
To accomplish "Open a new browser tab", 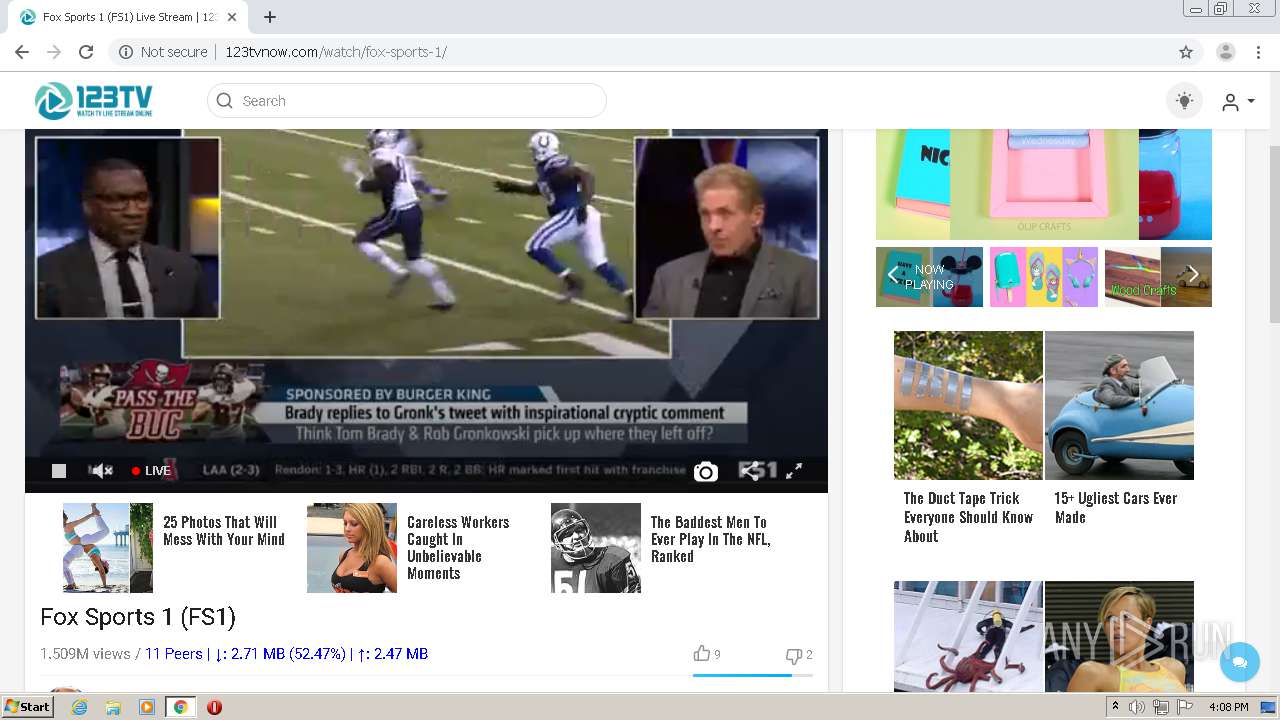I will [x=270, y=17].
